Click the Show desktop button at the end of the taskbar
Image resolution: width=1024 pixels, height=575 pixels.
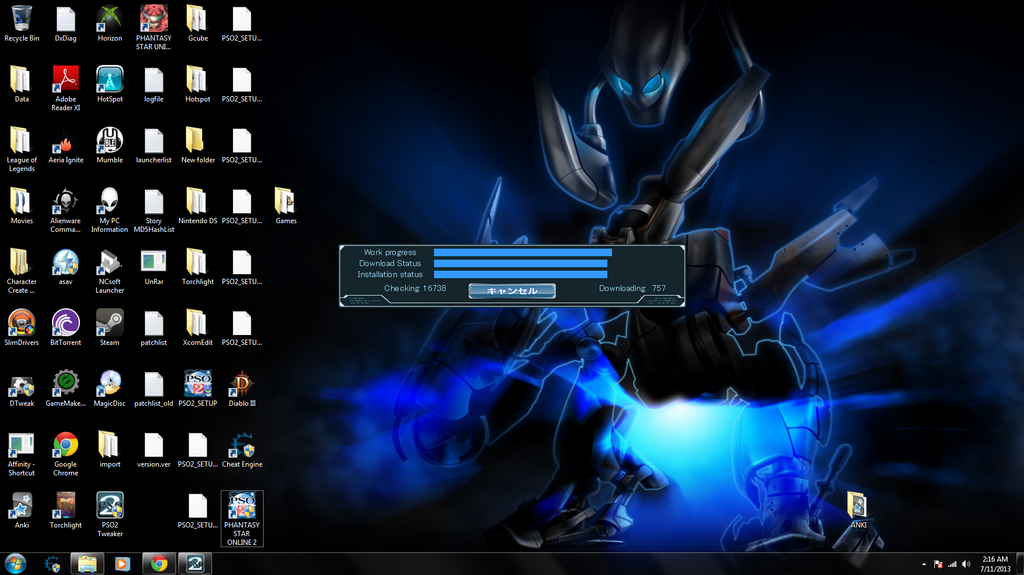(1019, 564)
